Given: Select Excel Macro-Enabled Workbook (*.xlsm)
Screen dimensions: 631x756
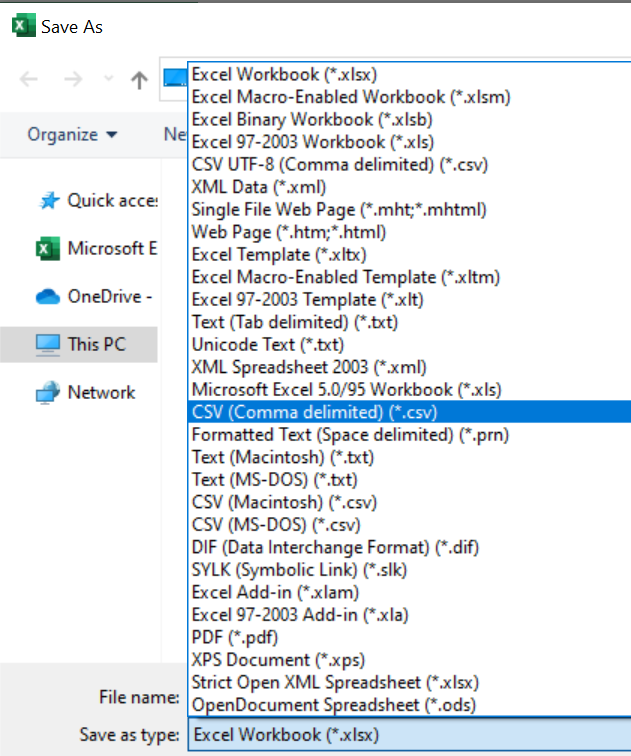Looking at the screenshot, I should tap(318, 97).
